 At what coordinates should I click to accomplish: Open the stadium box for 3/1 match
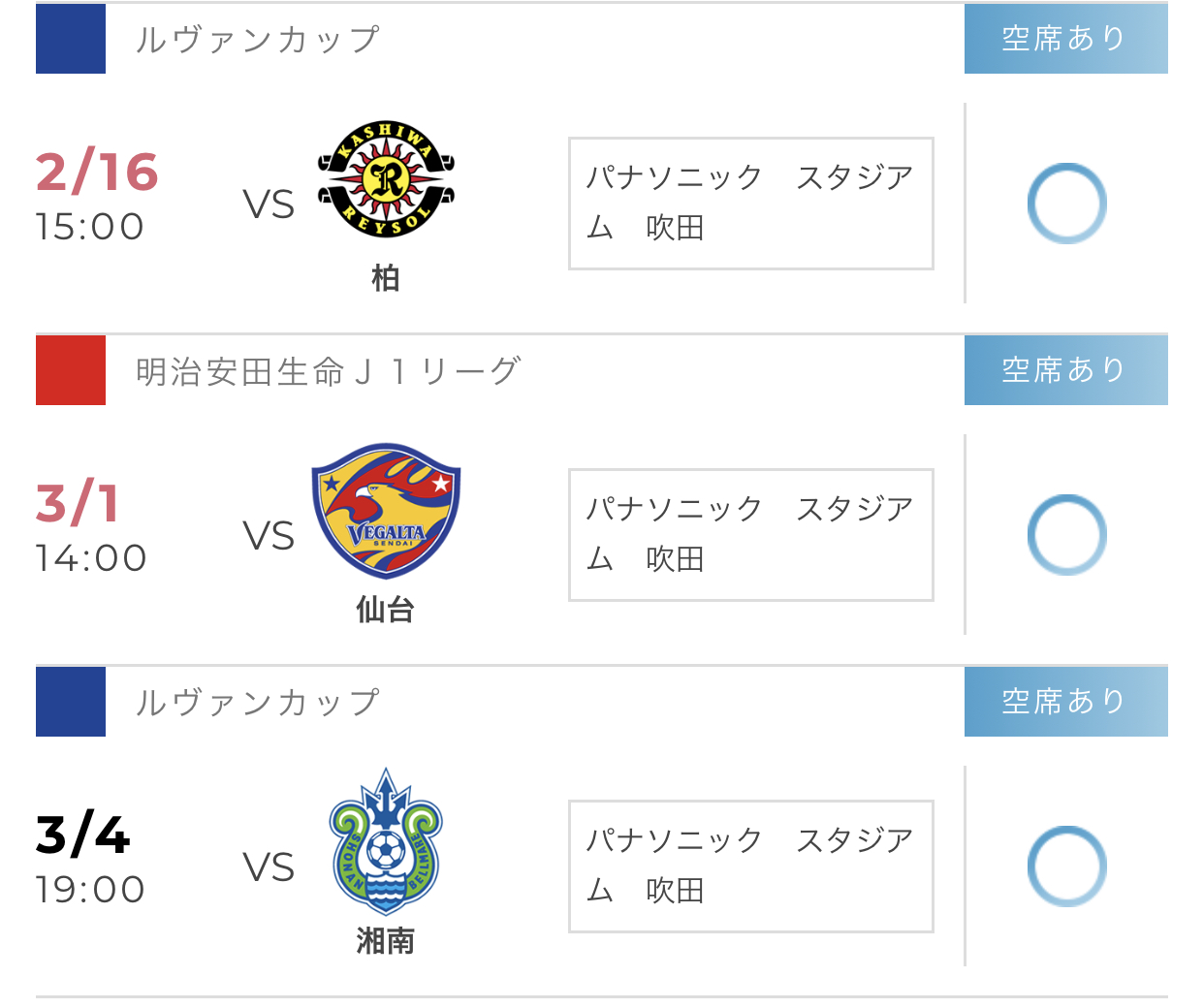pyautogui.click(x=750, y=535)
